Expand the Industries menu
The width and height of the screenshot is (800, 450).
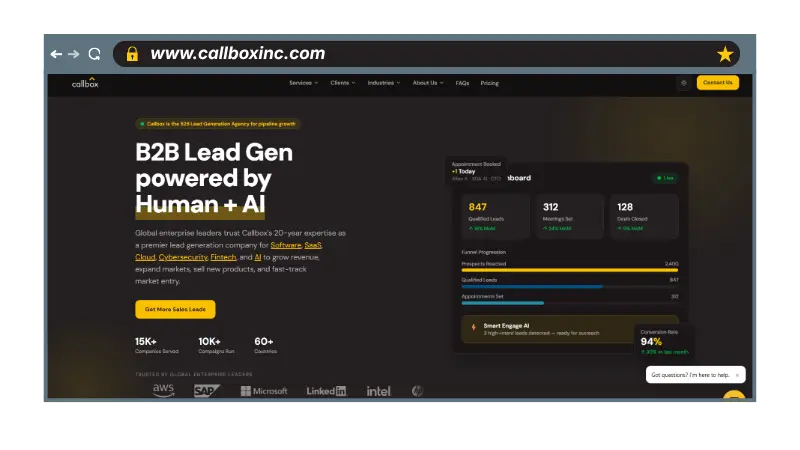point(384,83)
